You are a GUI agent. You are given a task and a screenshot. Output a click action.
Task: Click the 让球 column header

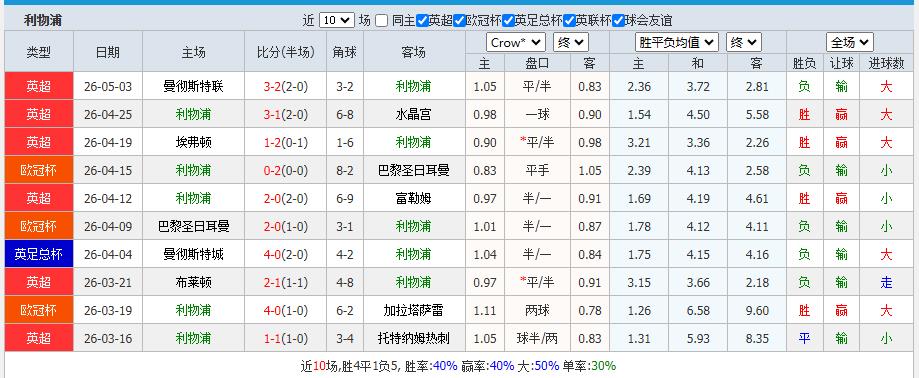842,63
